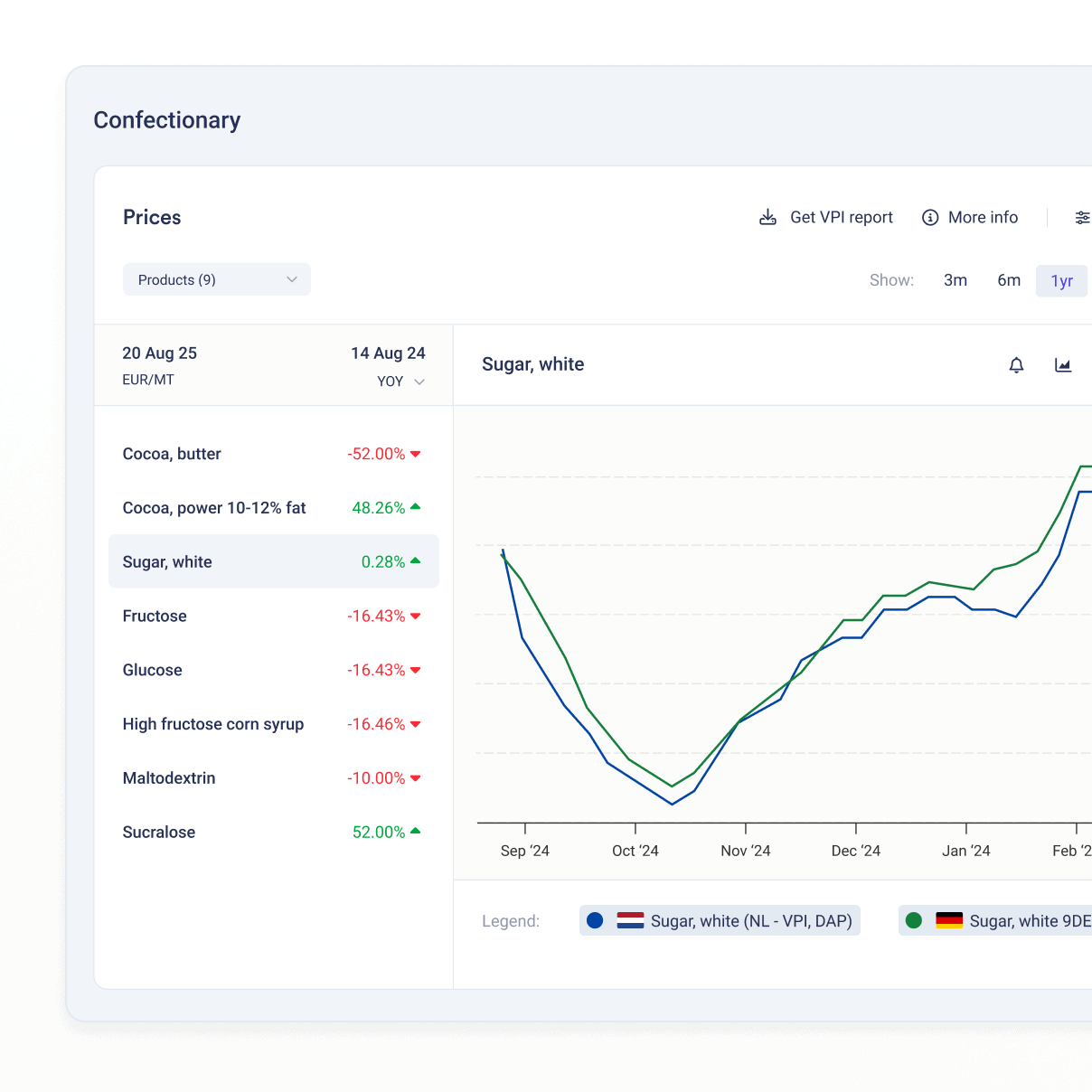Click the German flag icon in legend
This screenshot has width=1092, height=1092.
(x=948, y=920)
